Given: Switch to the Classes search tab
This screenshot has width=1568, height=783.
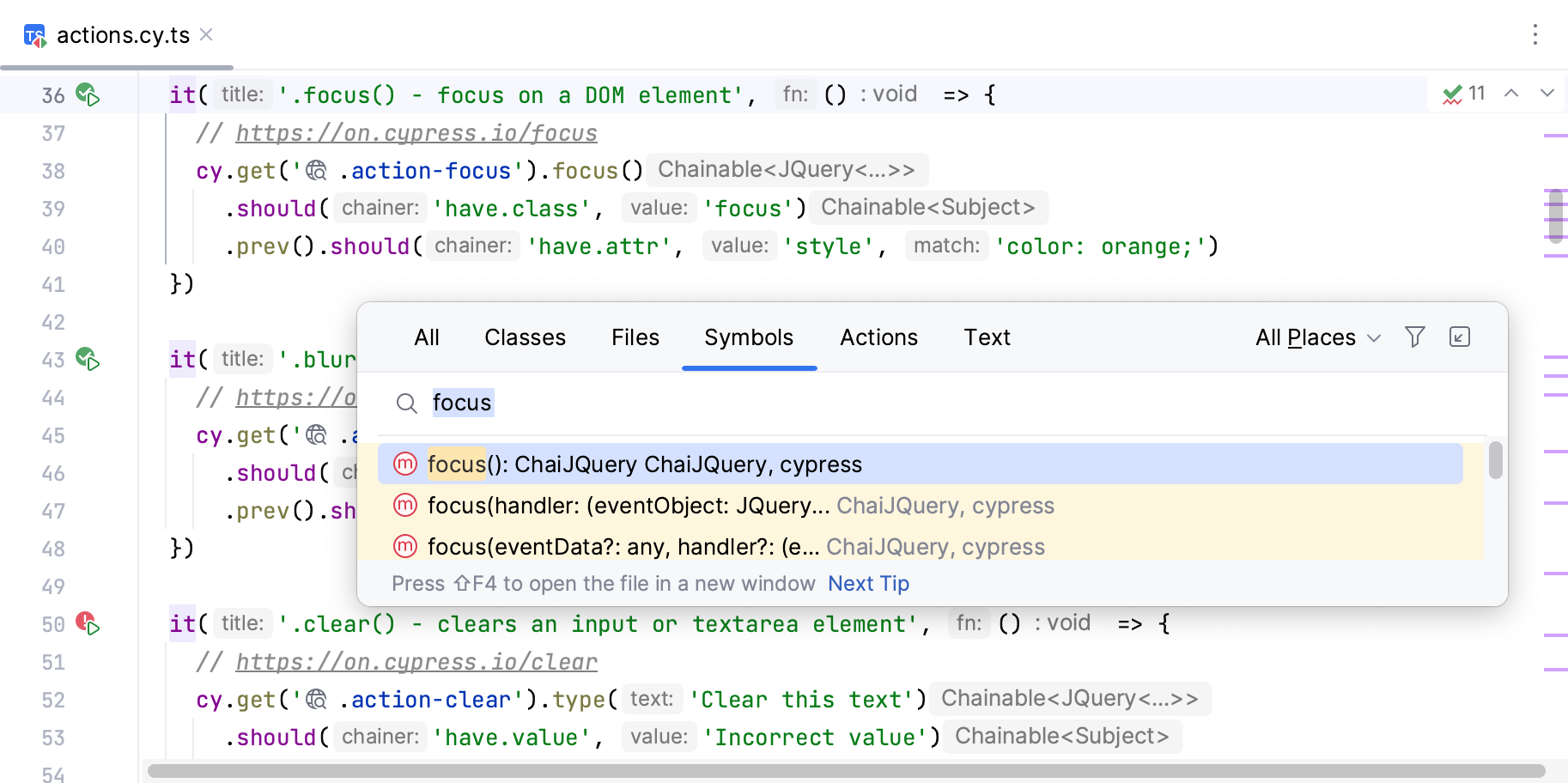Looking at the screenshot, I should tap(525, 337).
